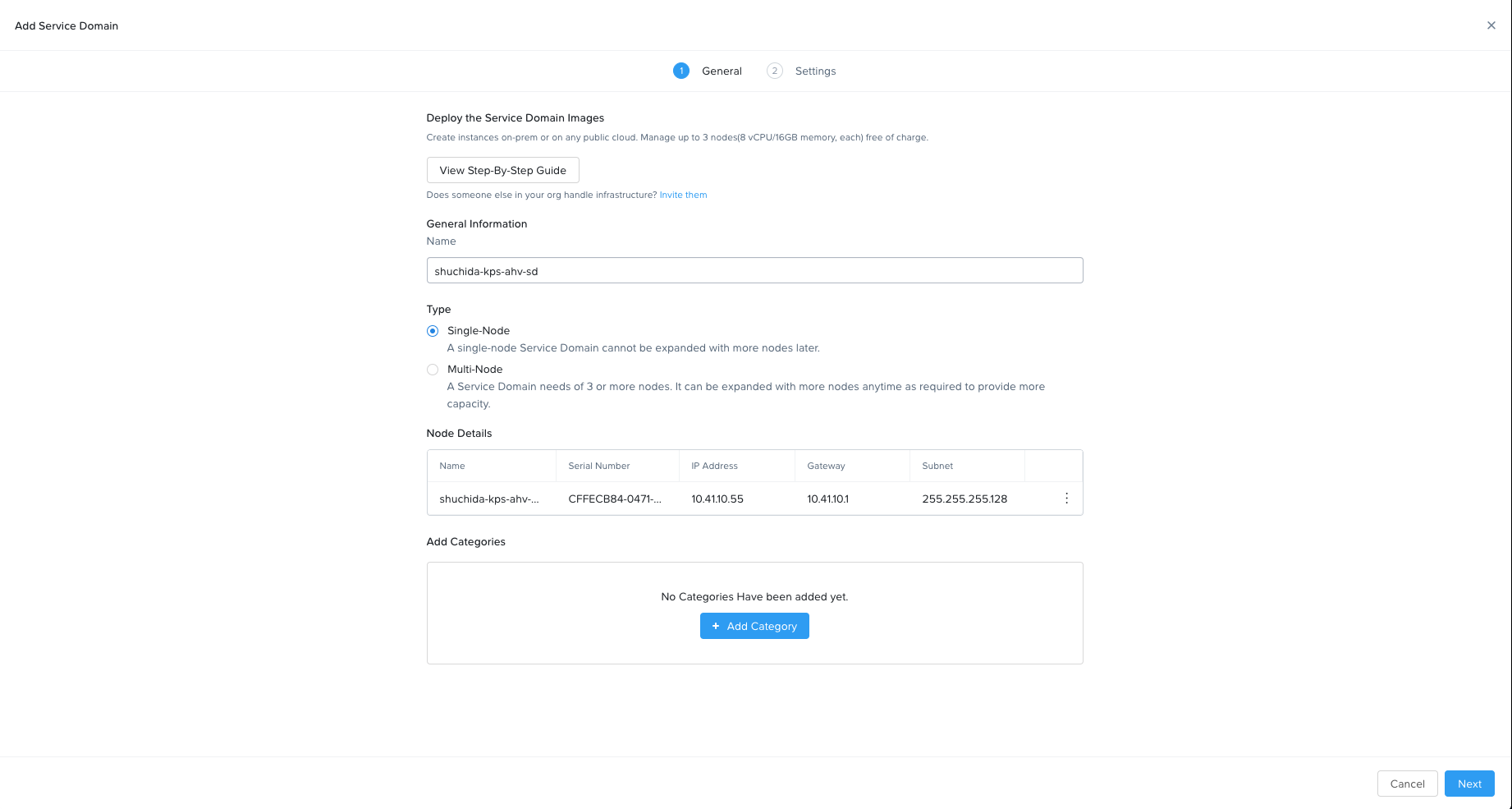Follow the Invite them link
This screenshot has width=1512, height=809.
tap(683, 195)
